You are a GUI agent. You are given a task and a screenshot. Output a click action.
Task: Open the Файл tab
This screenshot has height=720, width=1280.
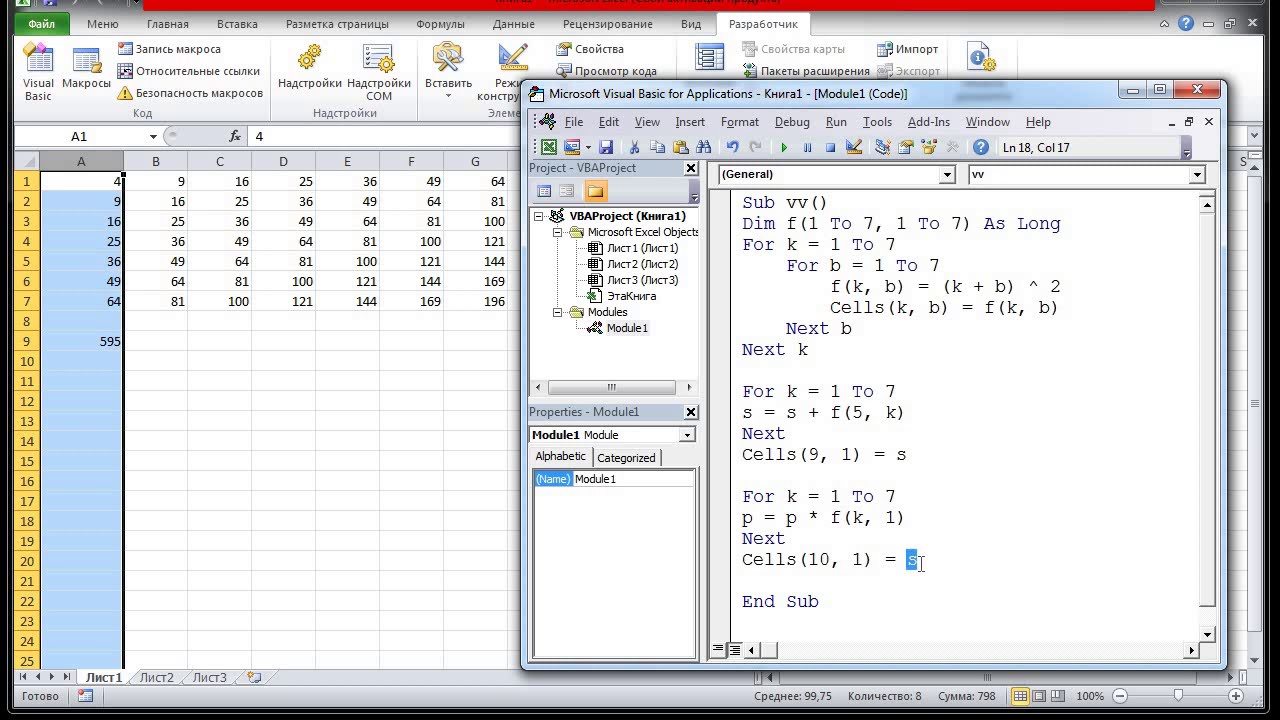click(x=41, y=24)
